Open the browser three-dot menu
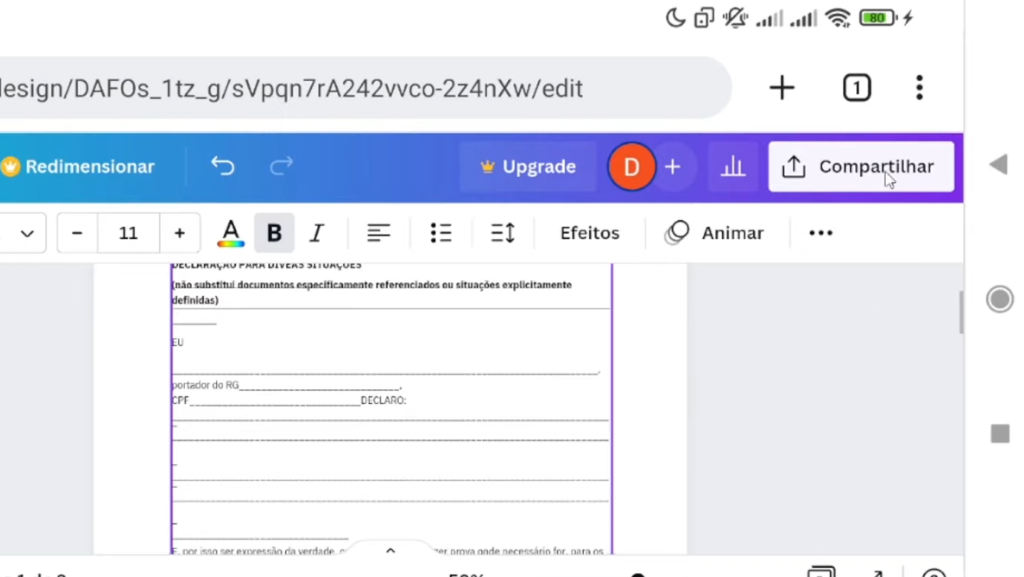This screenshot has height=577, width=1024. (x=920, y=88)
